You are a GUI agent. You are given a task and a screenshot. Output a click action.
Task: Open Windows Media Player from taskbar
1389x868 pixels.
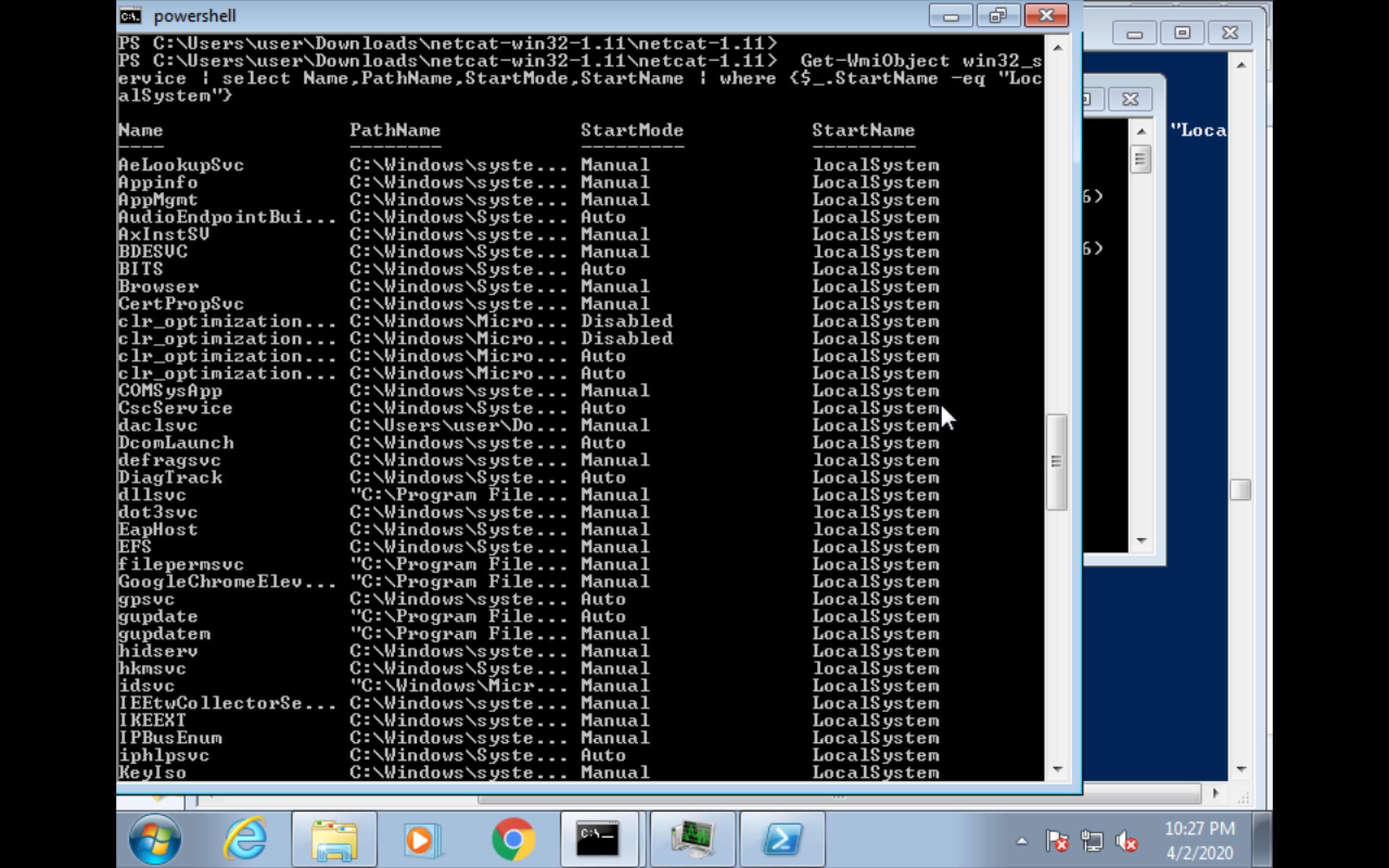pyautogui.click(x=423, y=840)
